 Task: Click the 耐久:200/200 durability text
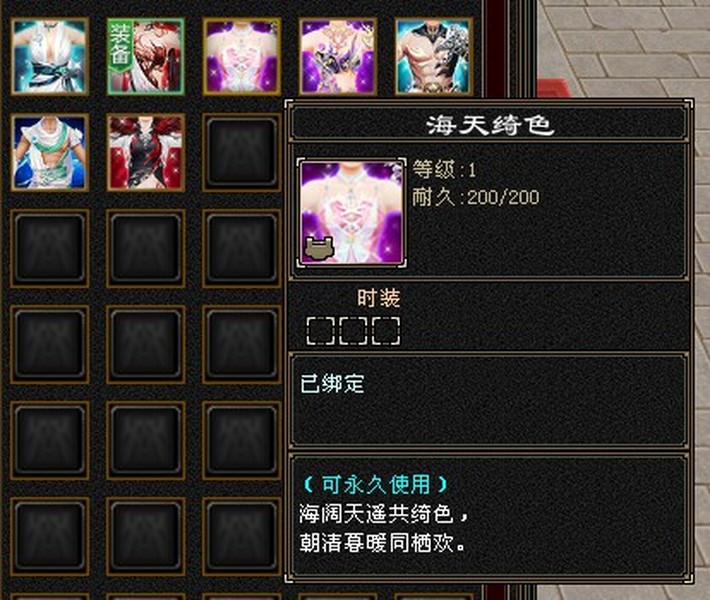coord(475,197)
